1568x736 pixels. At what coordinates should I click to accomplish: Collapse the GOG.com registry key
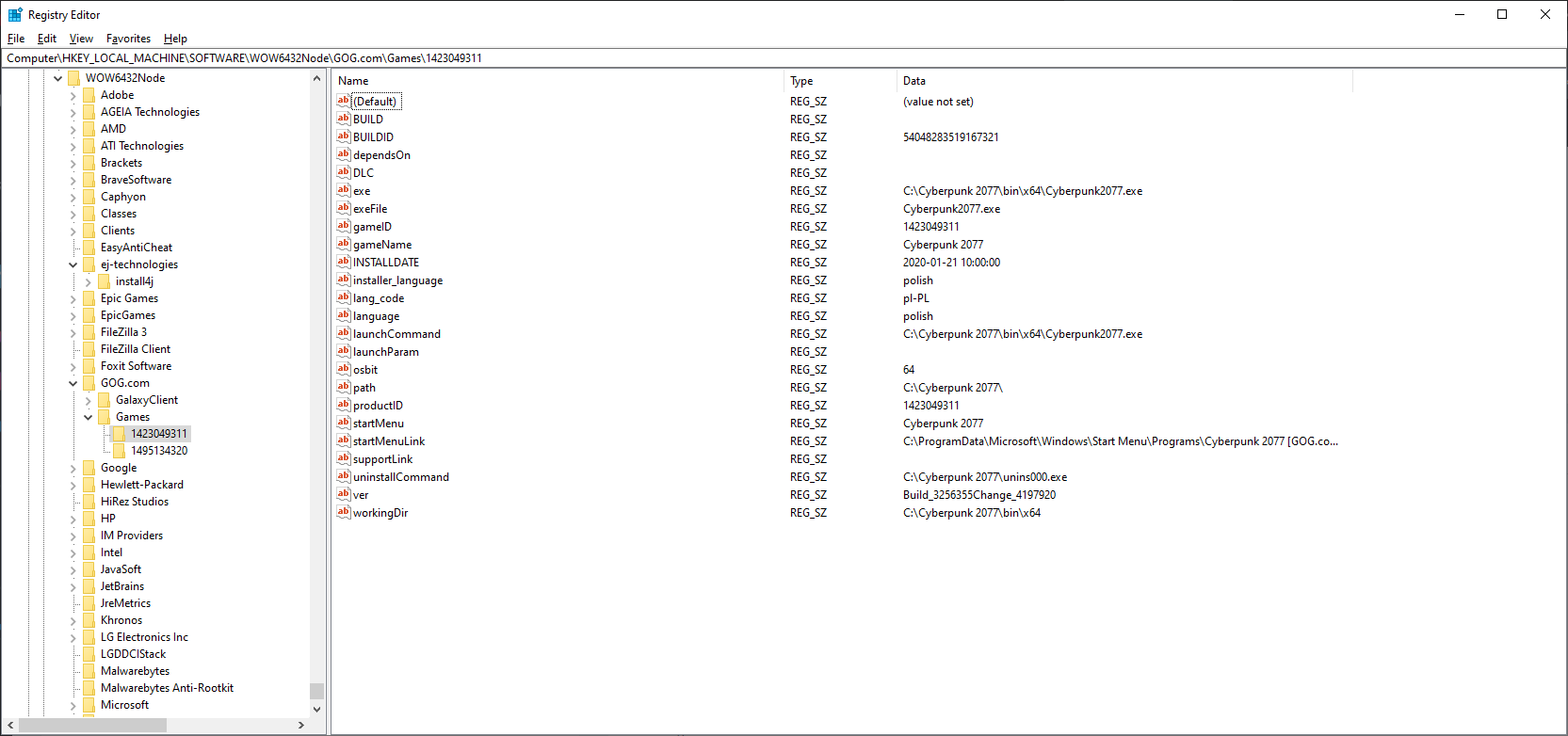tap(73, 383)
